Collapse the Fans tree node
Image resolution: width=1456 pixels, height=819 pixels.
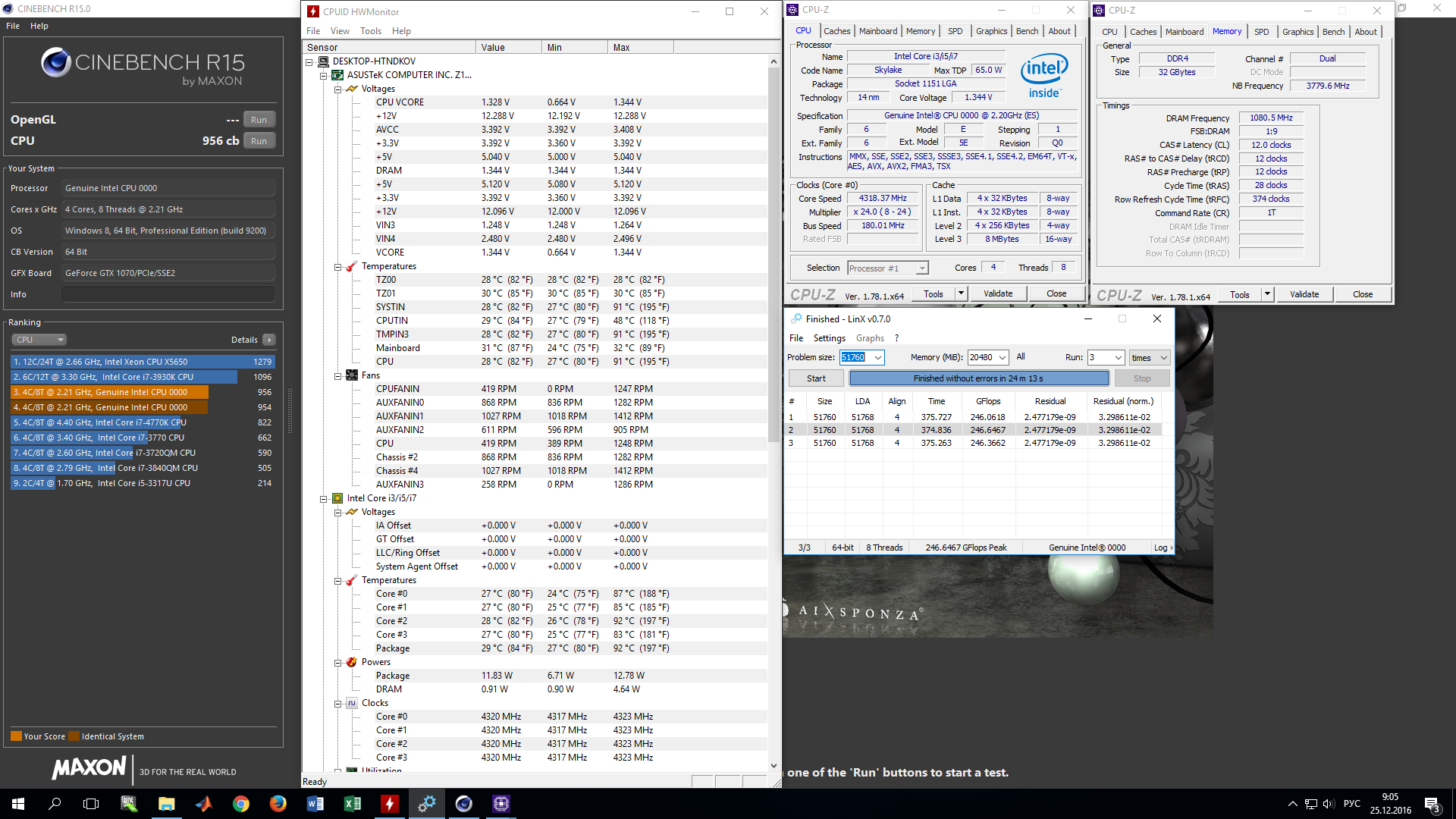click(338, 375)
